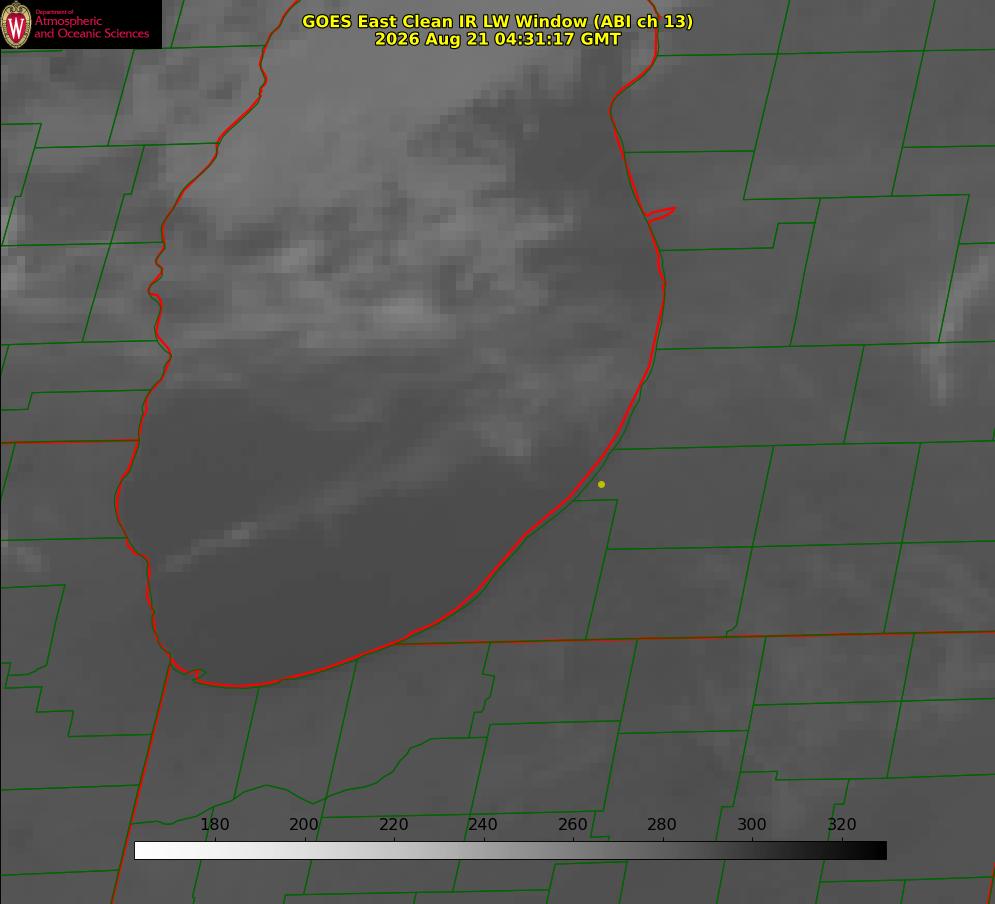Select the GOES East Clean IR title
Image resolution: width=995 pixels, height=904 pixels.
[497, 21]
